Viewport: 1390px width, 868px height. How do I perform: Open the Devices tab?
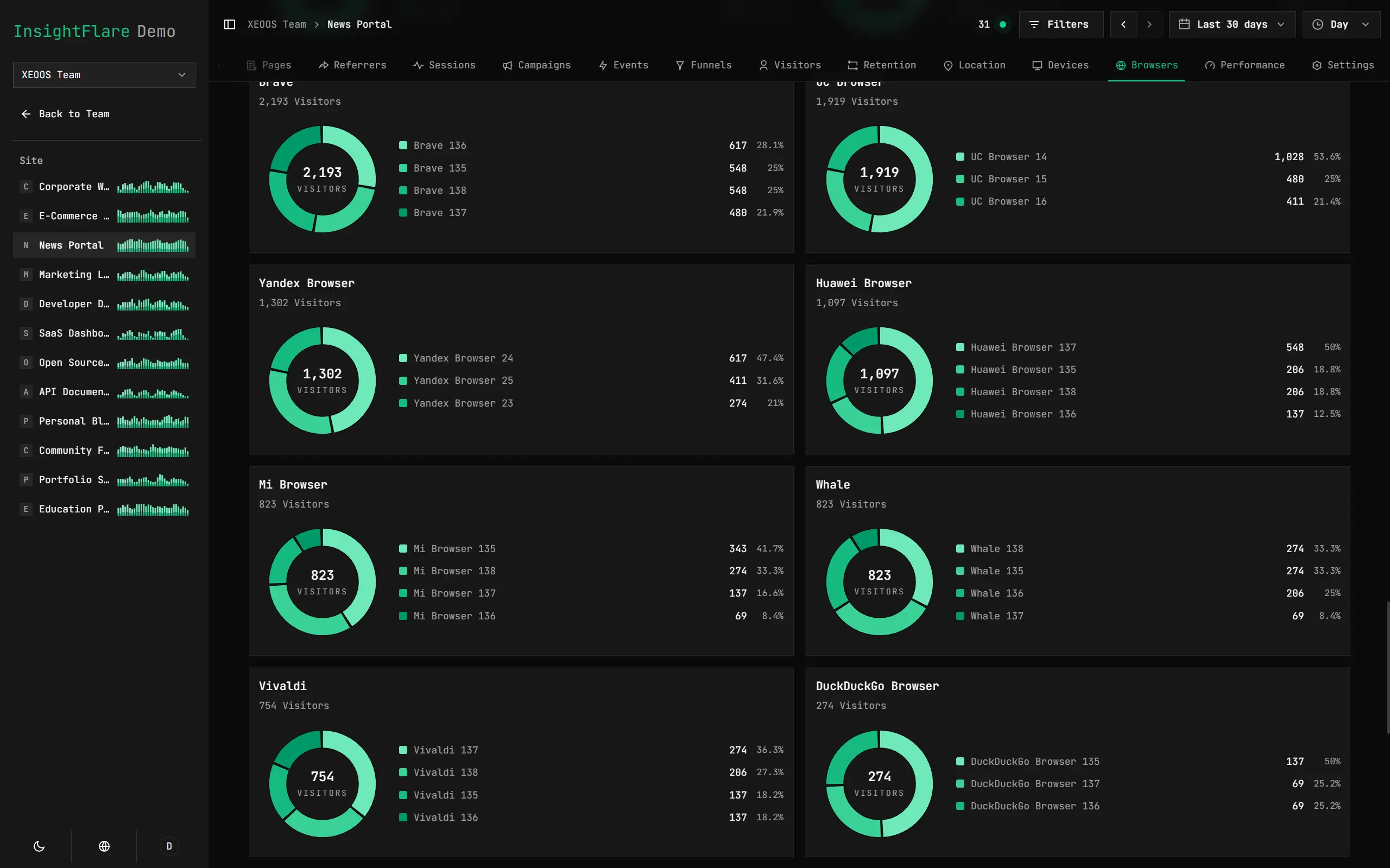tap(1060, 66)
